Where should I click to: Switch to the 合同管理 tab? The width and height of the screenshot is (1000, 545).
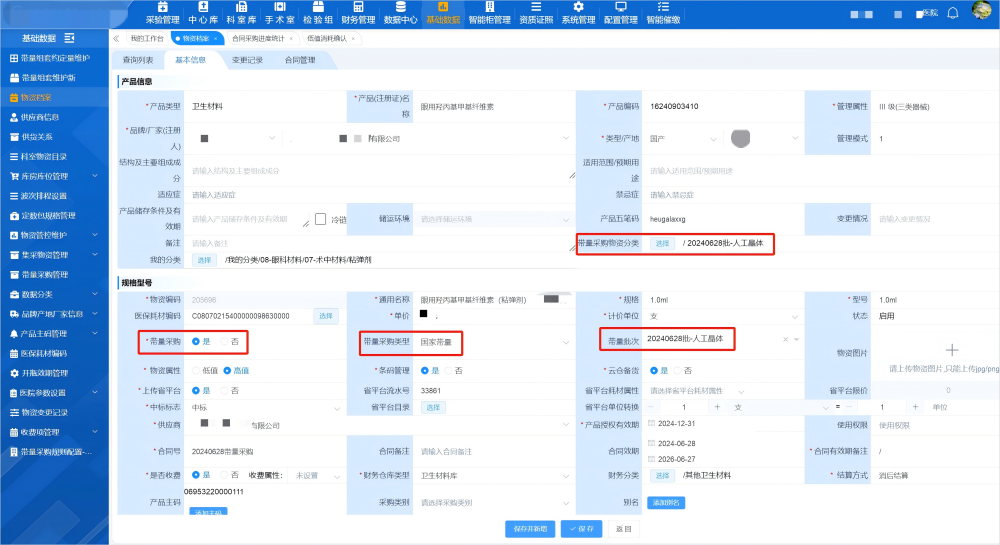click(300, 60)
